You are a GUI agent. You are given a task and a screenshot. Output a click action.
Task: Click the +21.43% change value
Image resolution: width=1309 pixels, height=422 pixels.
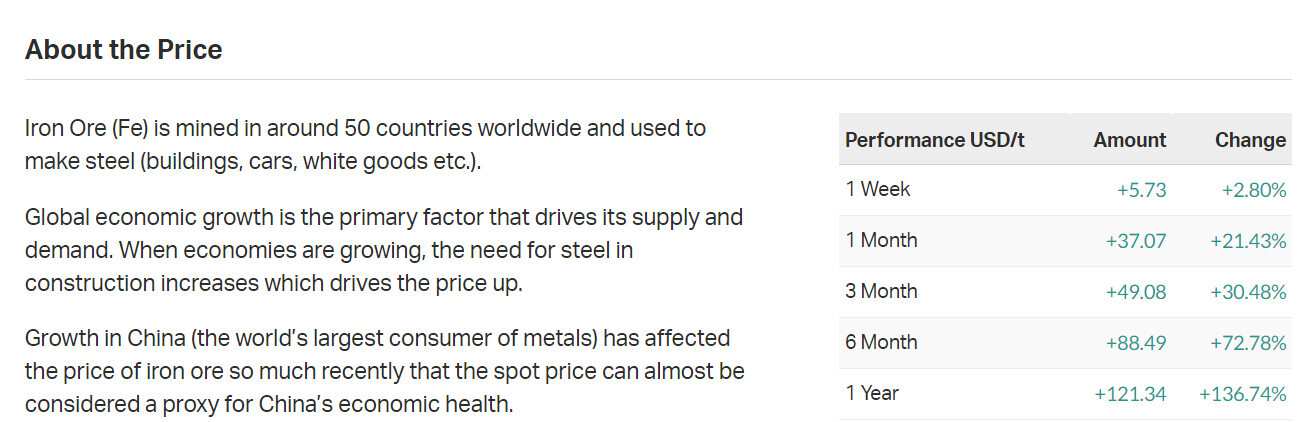(1249, 241)
